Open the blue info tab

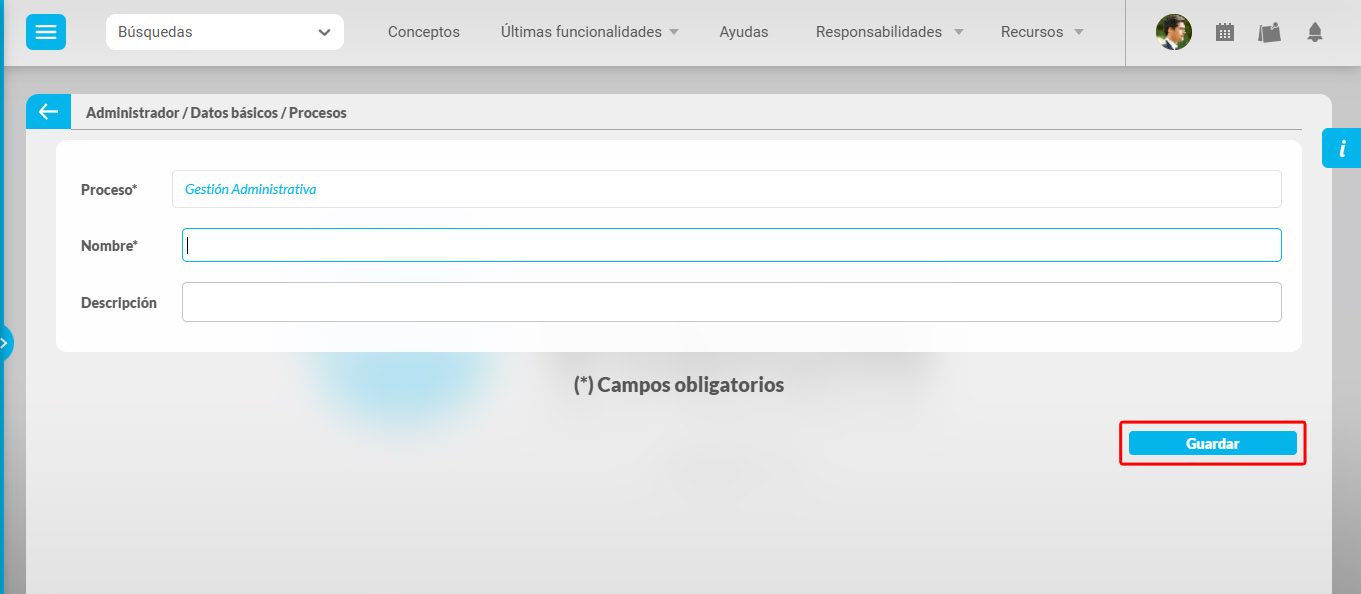(1341, 148)
